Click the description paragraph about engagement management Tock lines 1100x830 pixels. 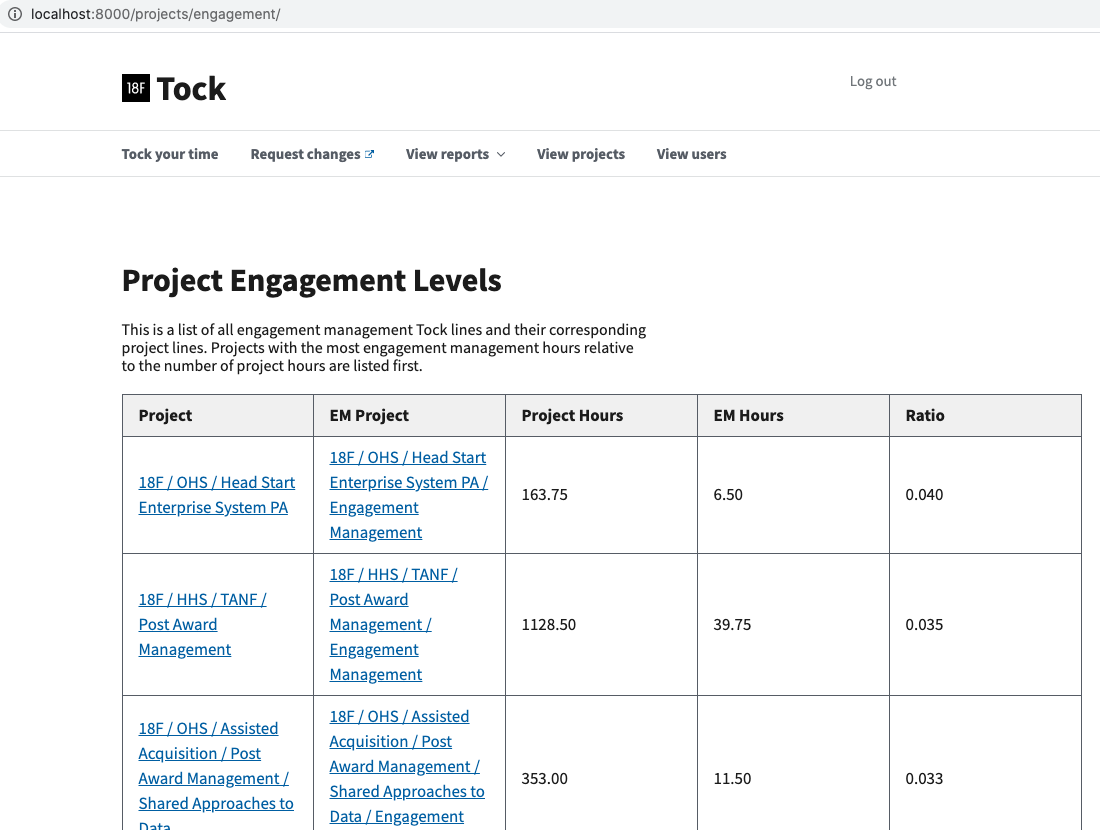tap(384, 348)
